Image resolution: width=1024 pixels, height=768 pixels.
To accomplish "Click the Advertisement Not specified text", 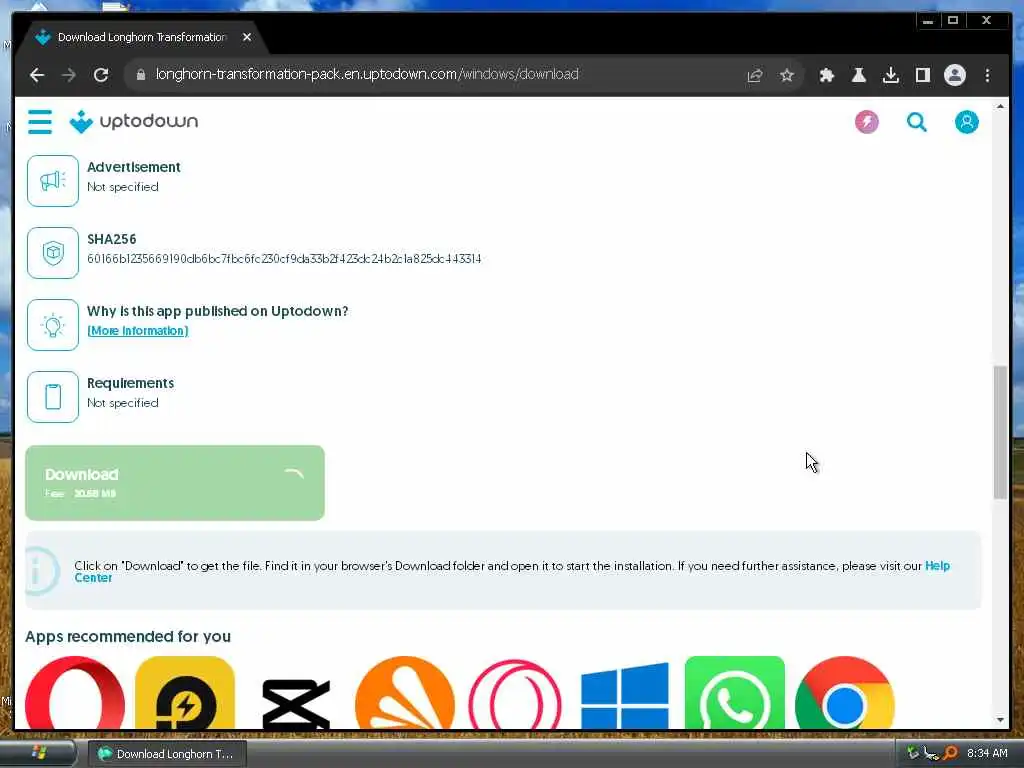I will pos(123,187).
